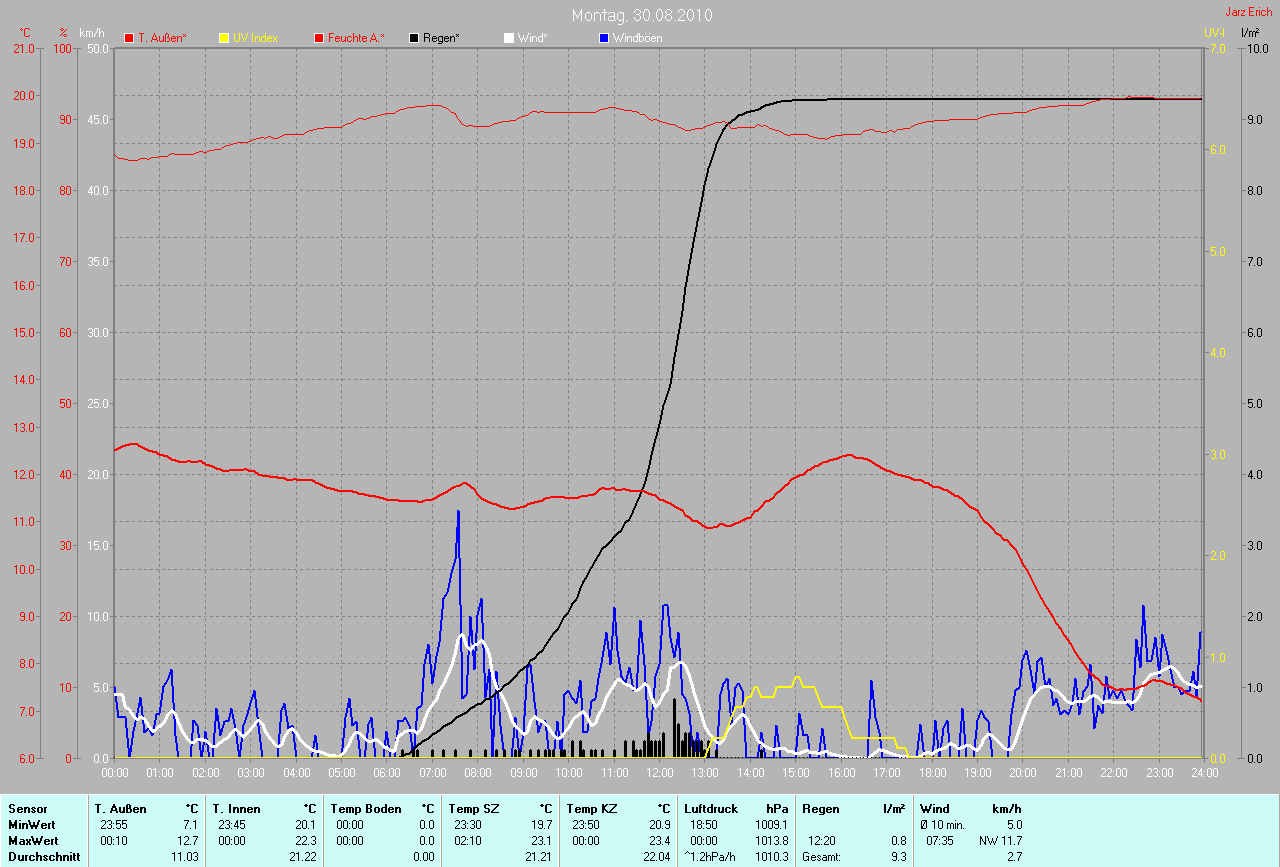Image resolution: width=1280 pixels, height=867 pixels.
Task: Click the red swatch beside Feuchte A. legend
Action: click(320, 38)
